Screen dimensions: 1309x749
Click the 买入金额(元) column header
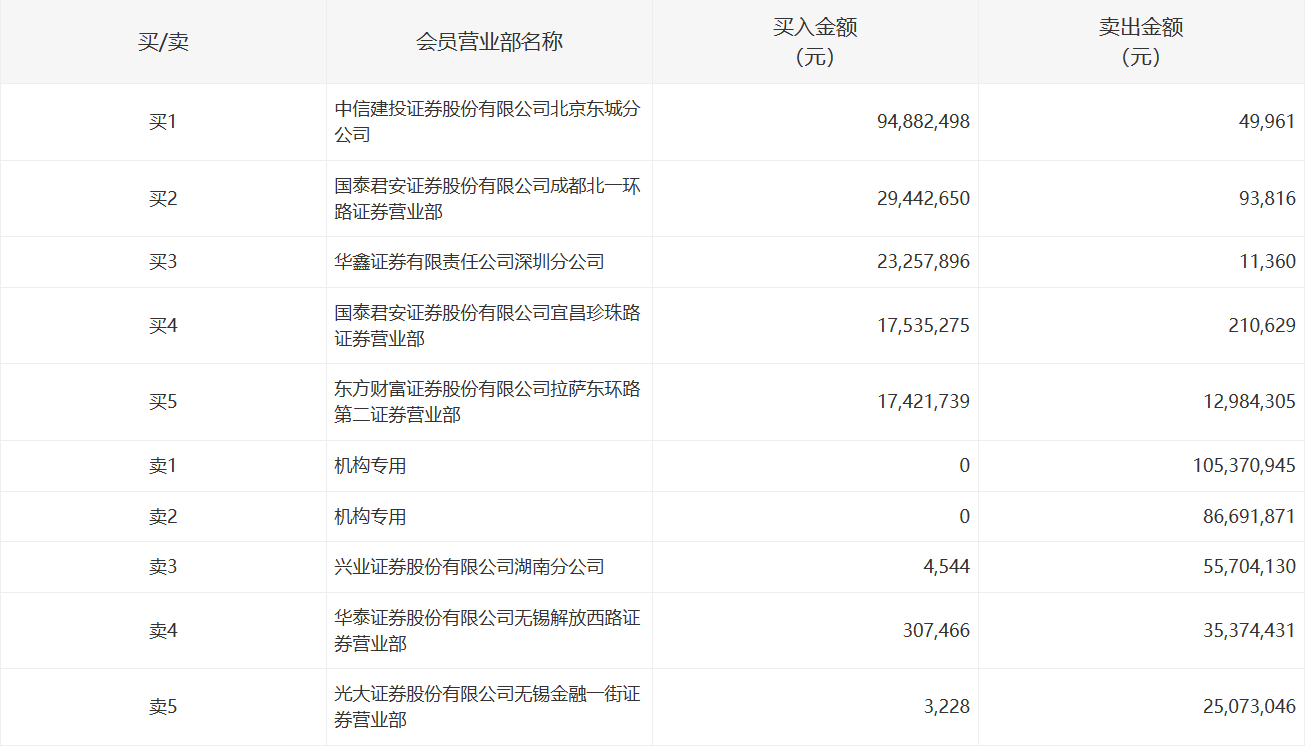[x=815, y=42]
